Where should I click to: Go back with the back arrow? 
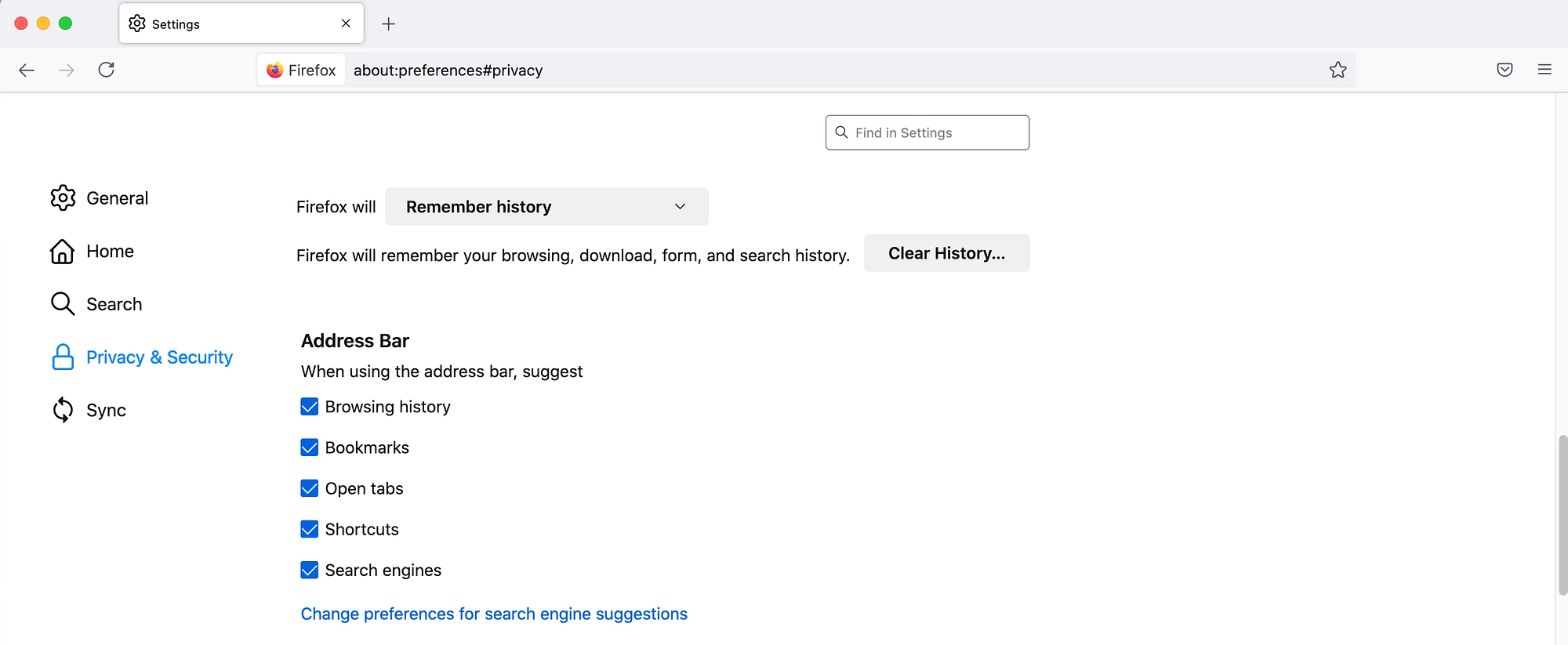coord(27,70)
